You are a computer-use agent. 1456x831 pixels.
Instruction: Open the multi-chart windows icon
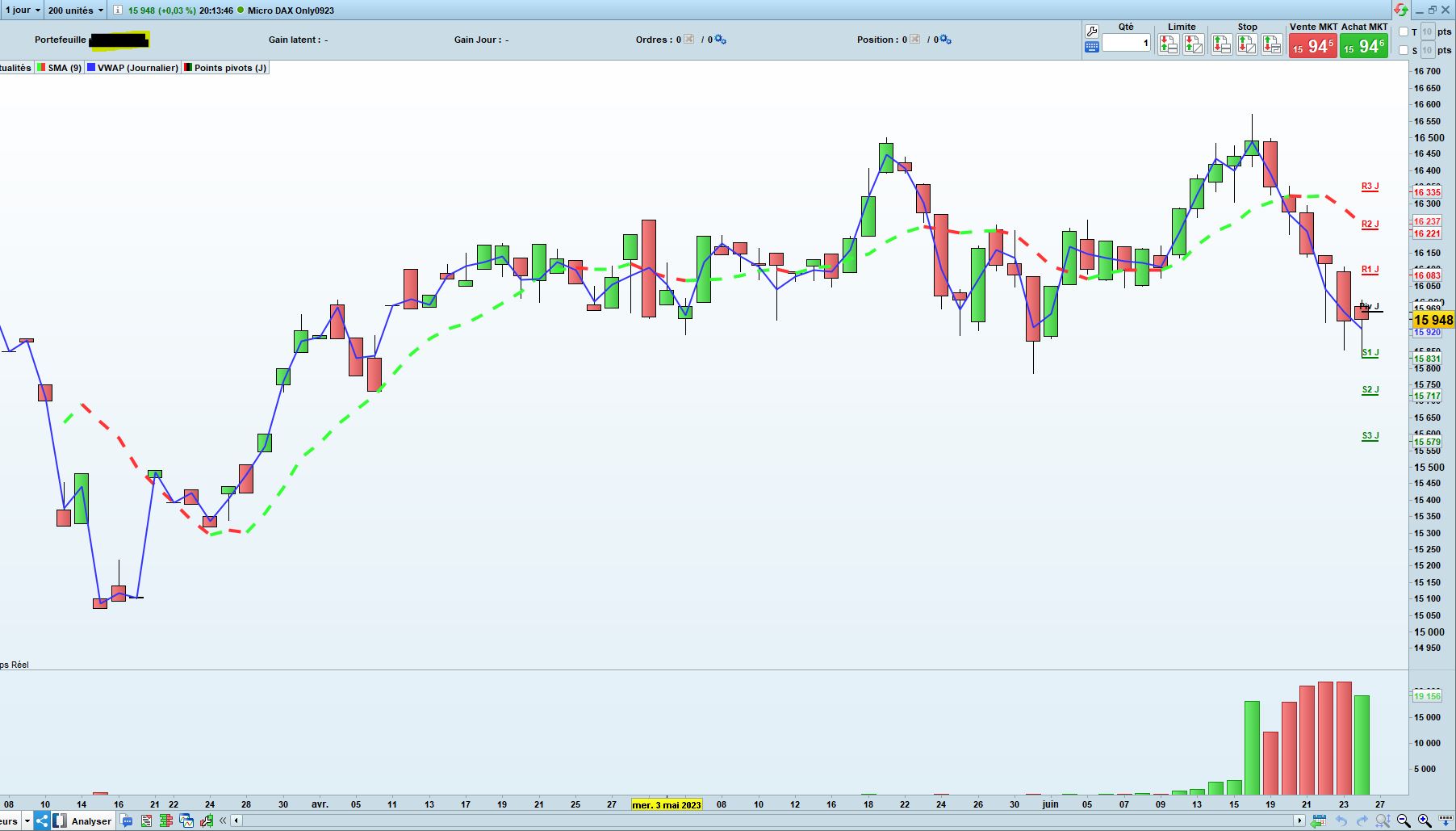186,821
